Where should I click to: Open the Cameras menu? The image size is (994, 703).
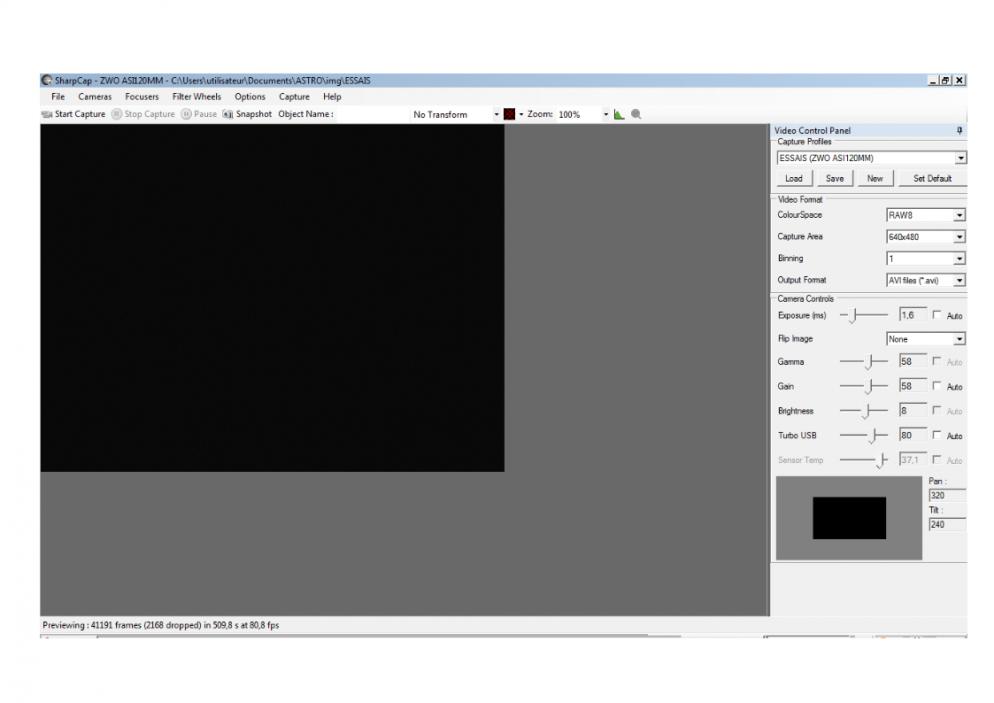[94, 97]
